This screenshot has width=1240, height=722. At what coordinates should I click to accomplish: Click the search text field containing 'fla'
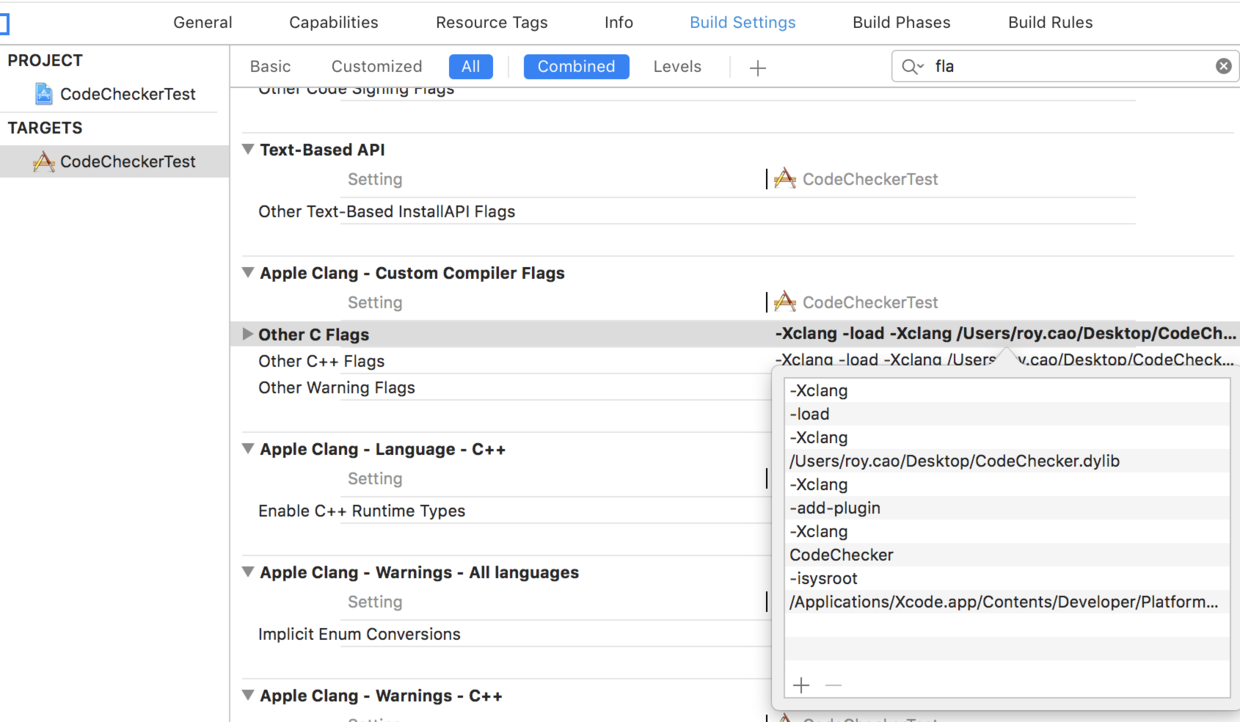(1070, 66)
